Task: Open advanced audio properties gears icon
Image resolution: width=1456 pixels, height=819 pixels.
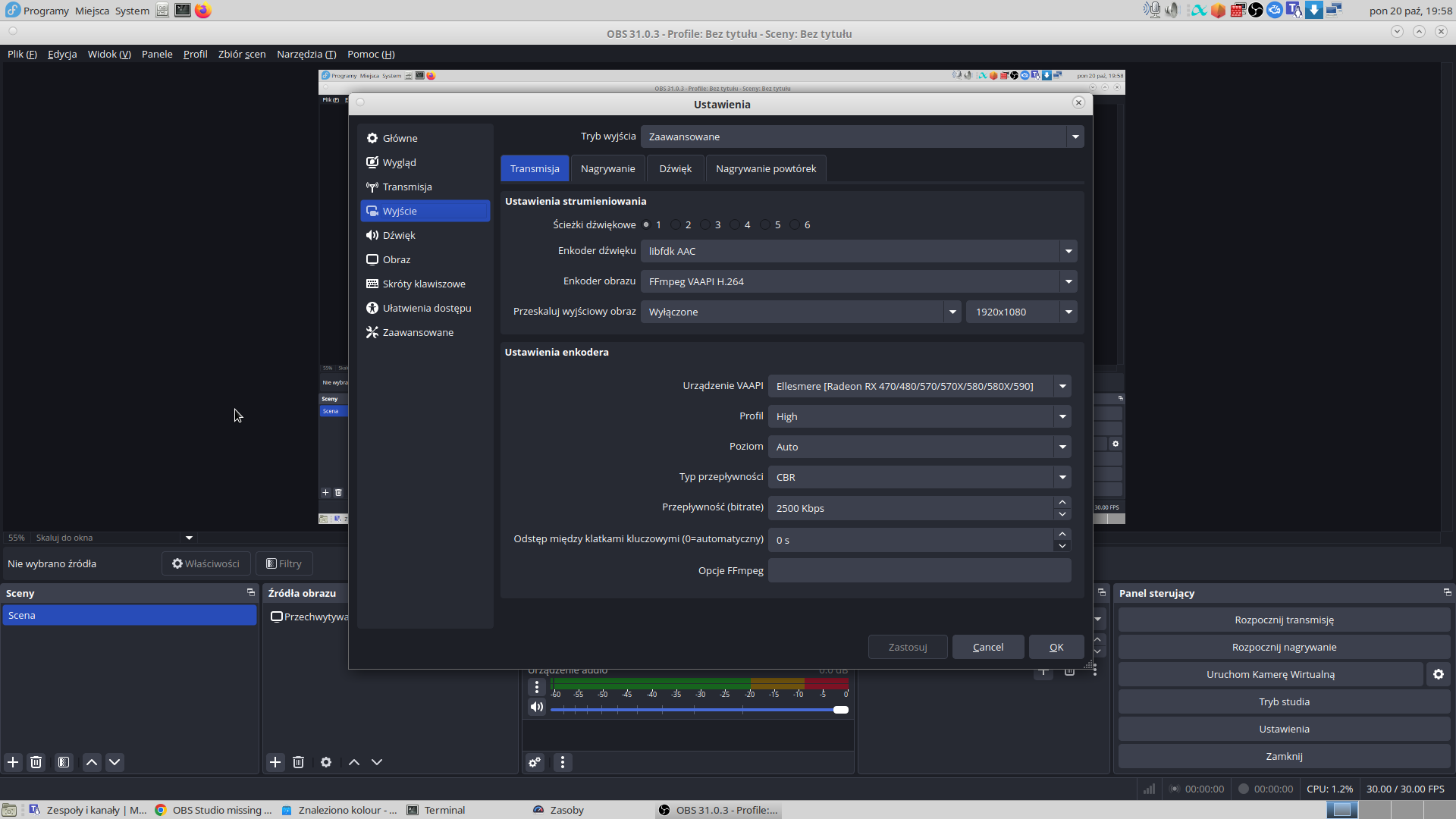Action: [x=535, y=762]
